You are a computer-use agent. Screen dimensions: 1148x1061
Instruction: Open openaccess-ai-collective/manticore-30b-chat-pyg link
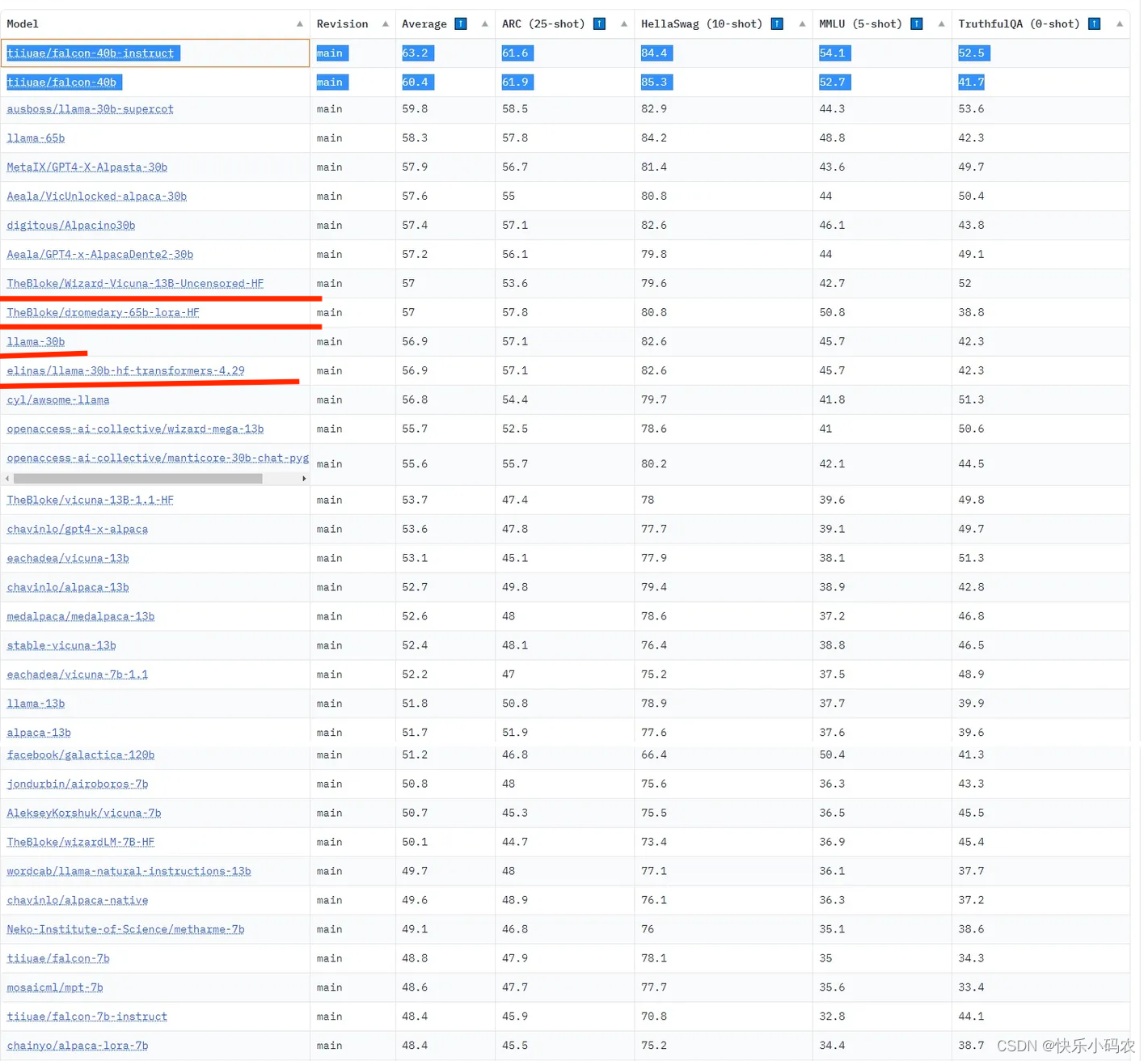pyautogui.click(x=158, y=459)
